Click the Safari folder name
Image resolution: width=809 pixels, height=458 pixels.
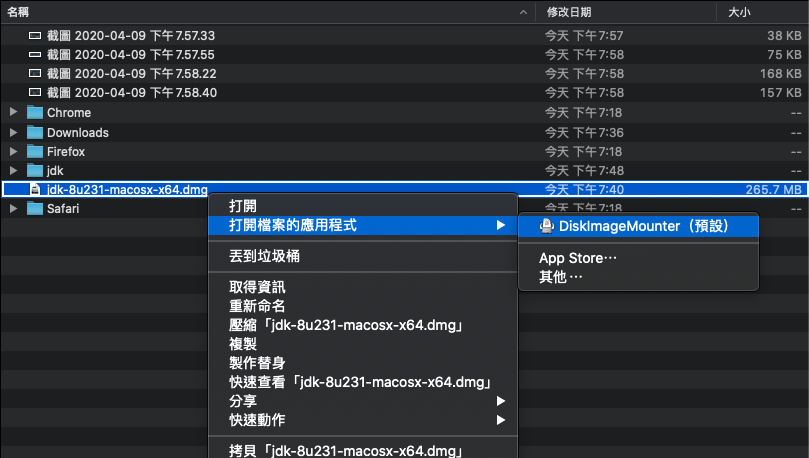pyautogui.click(x=63, y=208)
